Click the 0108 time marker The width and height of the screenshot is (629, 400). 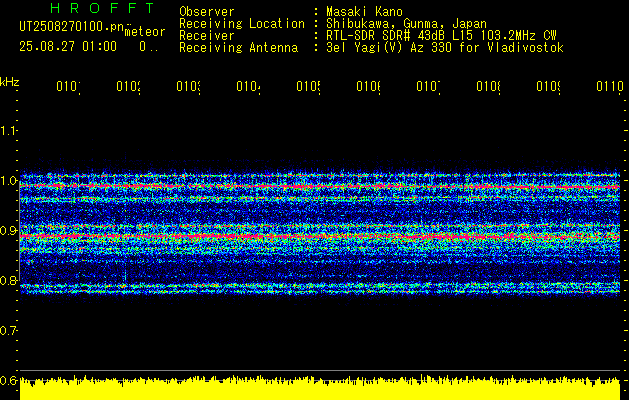[488, 86]
